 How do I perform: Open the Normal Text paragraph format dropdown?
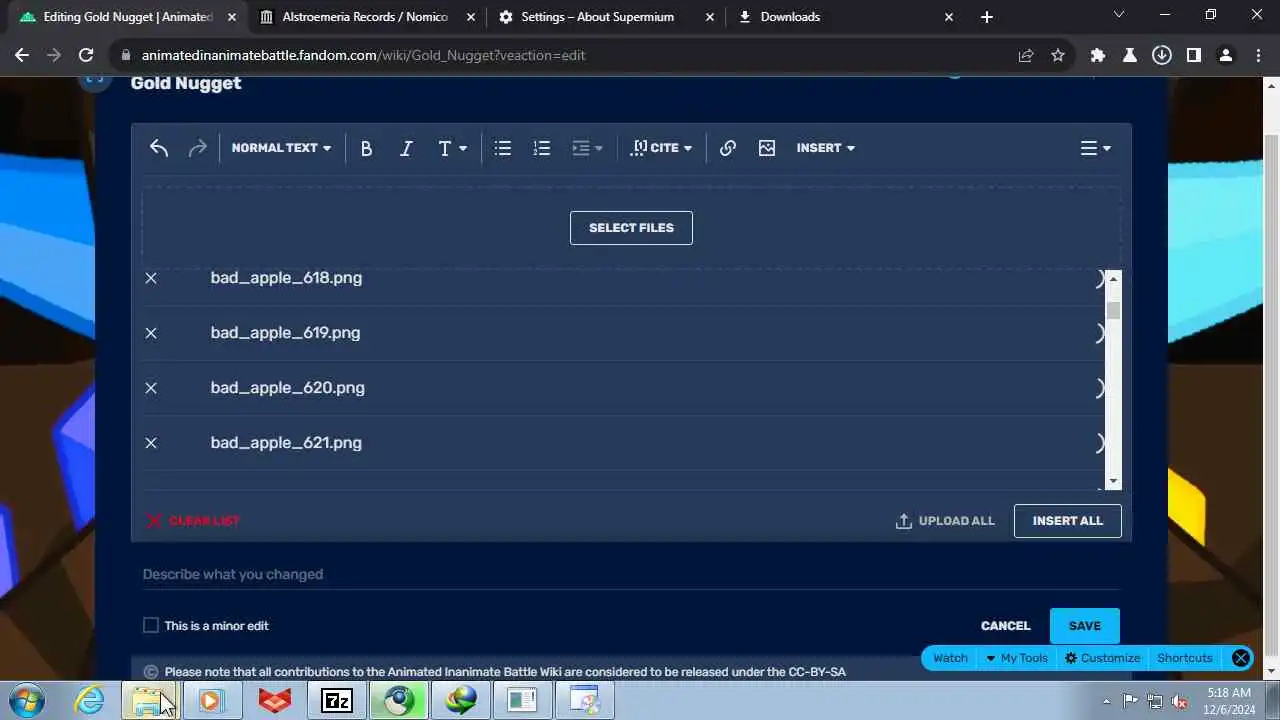281,148
